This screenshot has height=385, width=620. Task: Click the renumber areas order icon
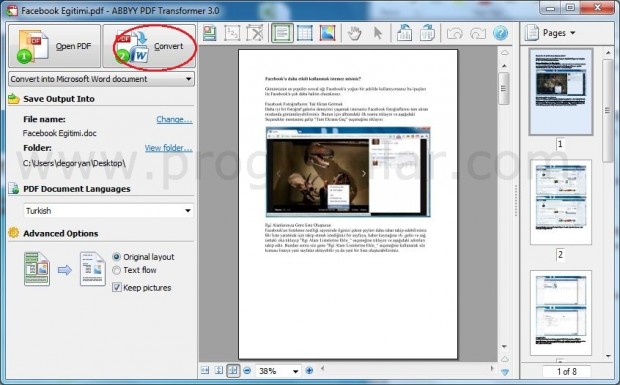tap(232, 33)
